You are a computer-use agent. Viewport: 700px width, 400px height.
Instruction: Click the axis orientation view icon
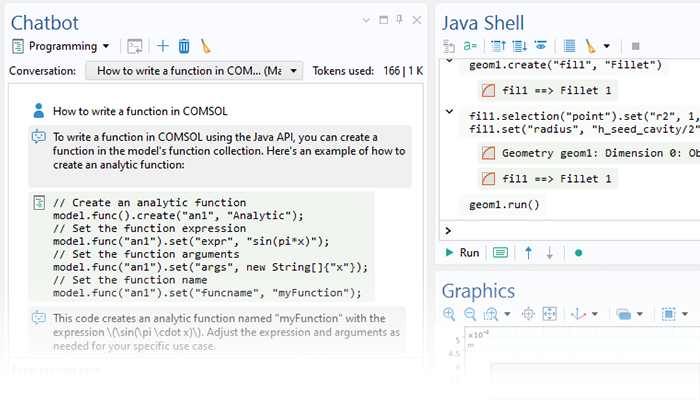[579, 314]
